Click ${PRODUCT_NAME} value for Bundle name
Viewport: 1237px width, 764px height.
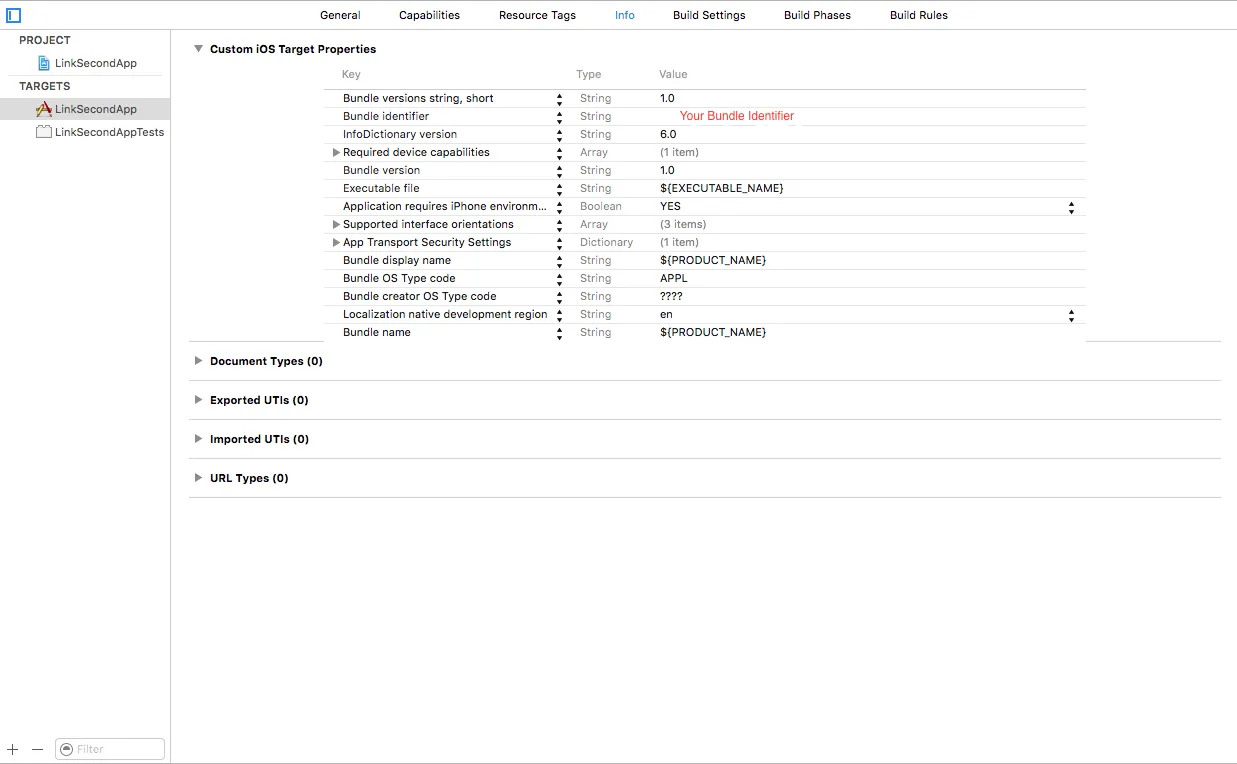[713, 332]
